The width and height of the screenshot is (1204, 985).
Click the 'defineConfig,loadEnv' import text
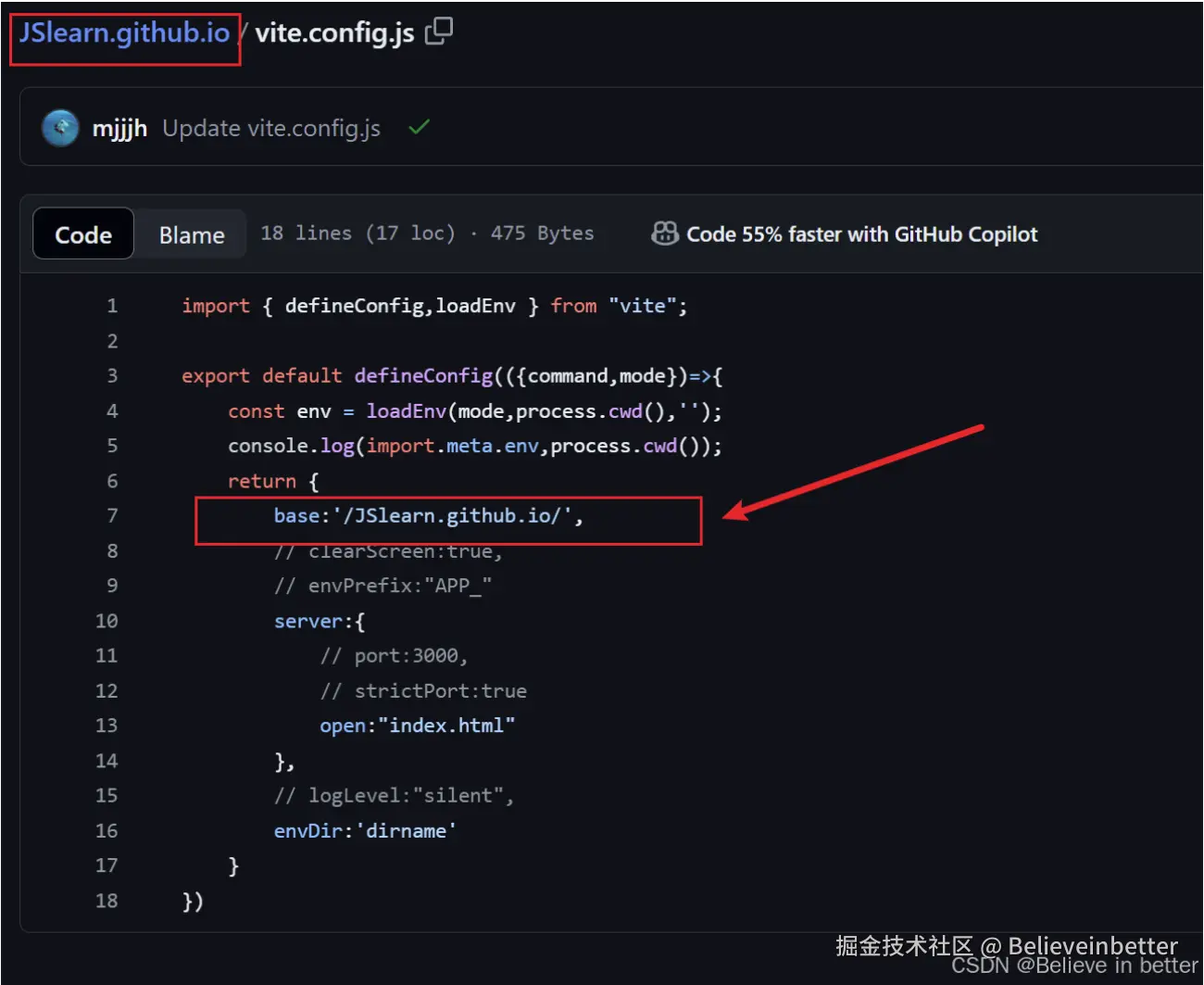pyautogui.click(x=400, y=306)
